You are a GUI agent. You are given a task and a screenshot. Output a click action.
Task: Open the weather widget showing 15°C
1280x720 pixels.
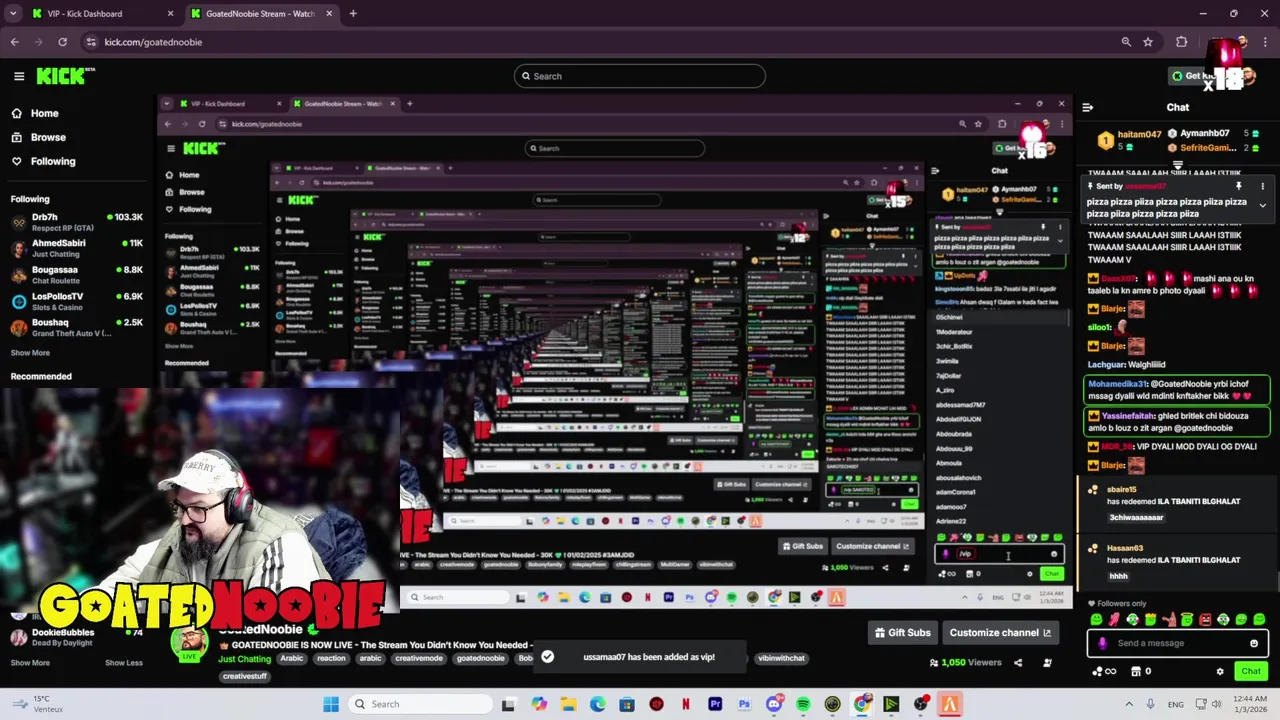(38, 704)
